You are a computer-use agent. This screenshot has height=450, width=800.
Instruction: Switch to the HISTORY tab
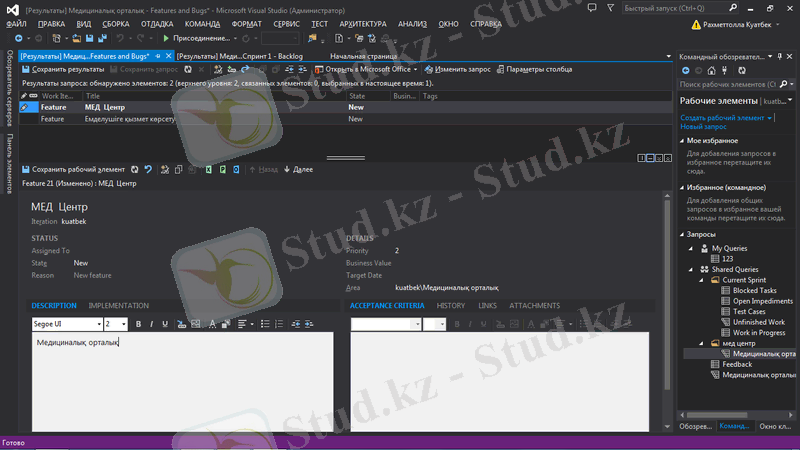coord(451,306)
